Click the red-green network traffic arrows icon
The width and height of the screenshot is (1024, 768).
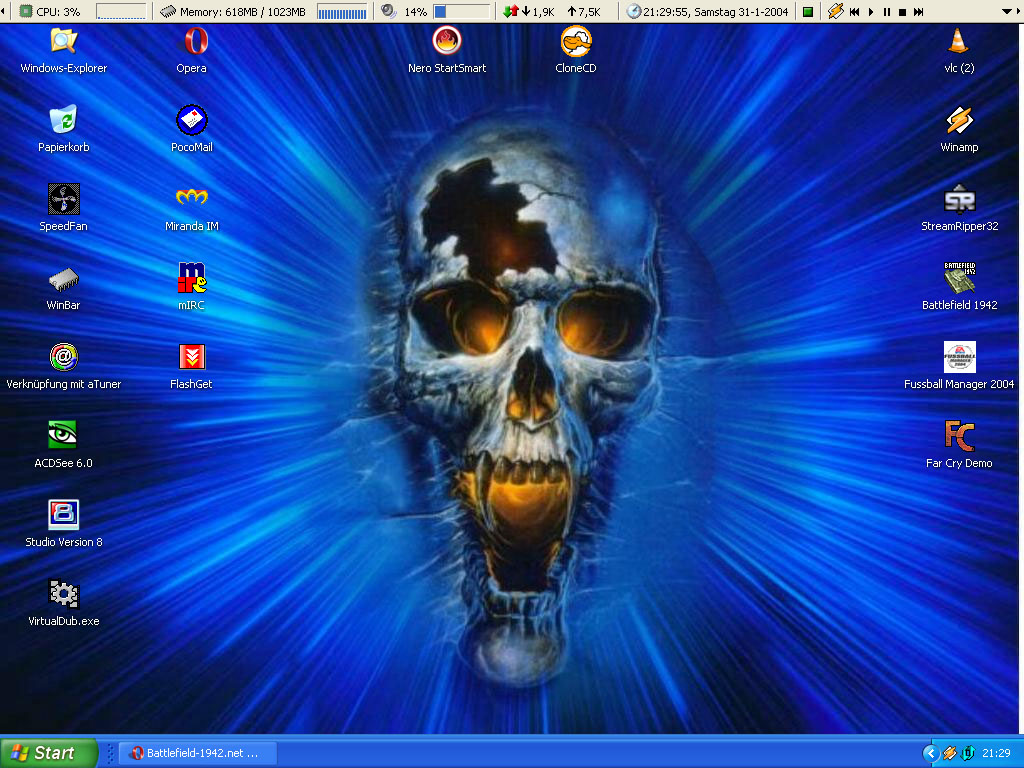point(510,11)
